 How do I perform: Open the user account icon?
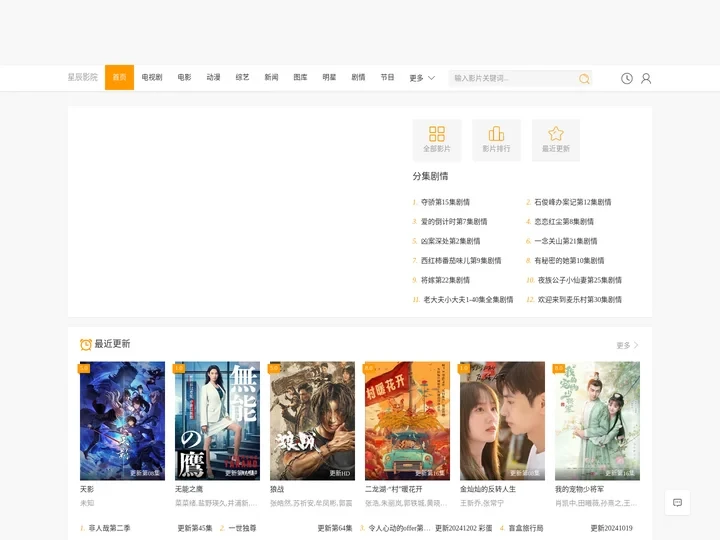646,79
